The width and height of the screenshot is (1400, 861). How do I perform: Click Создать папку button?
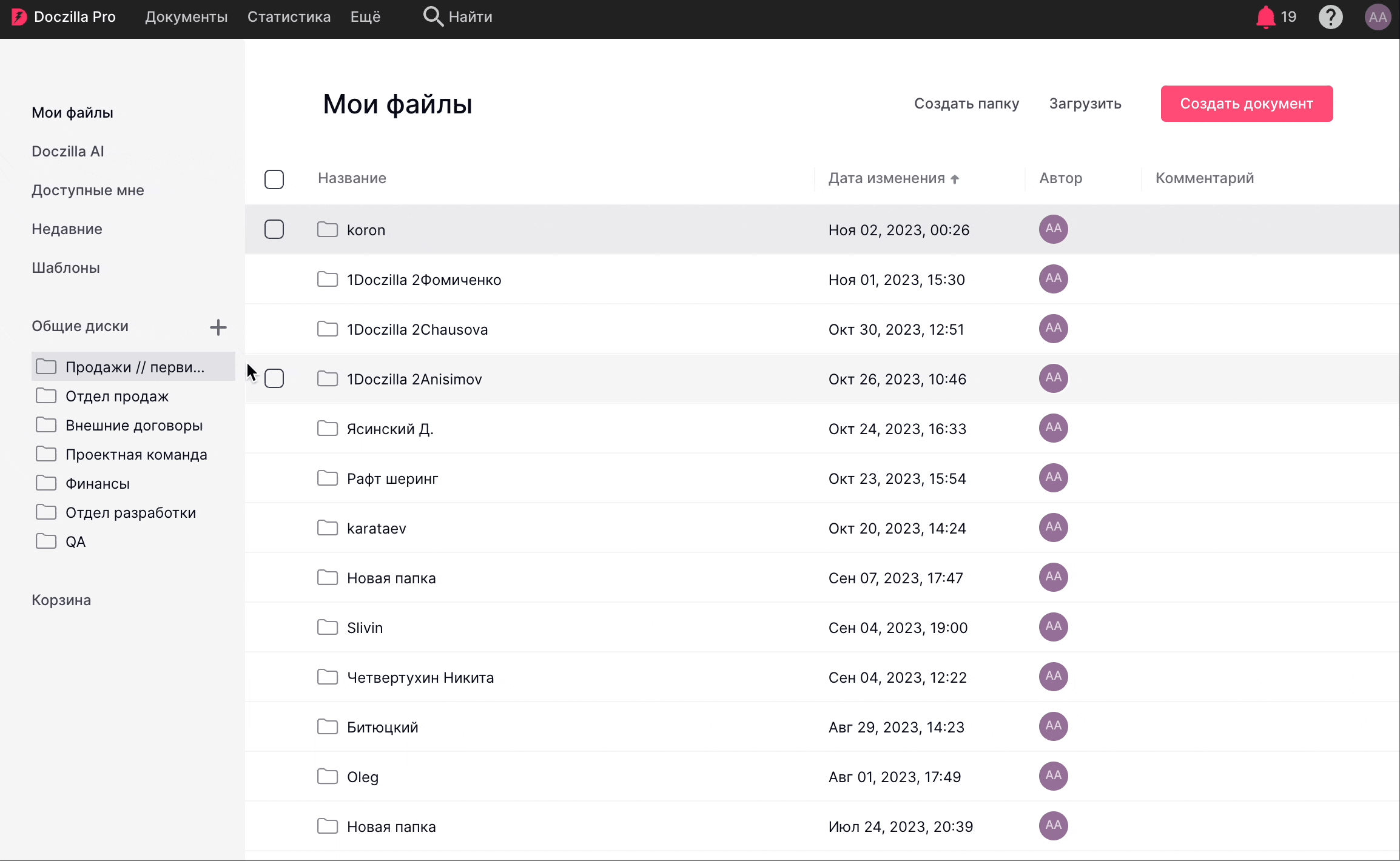[966, 104]
